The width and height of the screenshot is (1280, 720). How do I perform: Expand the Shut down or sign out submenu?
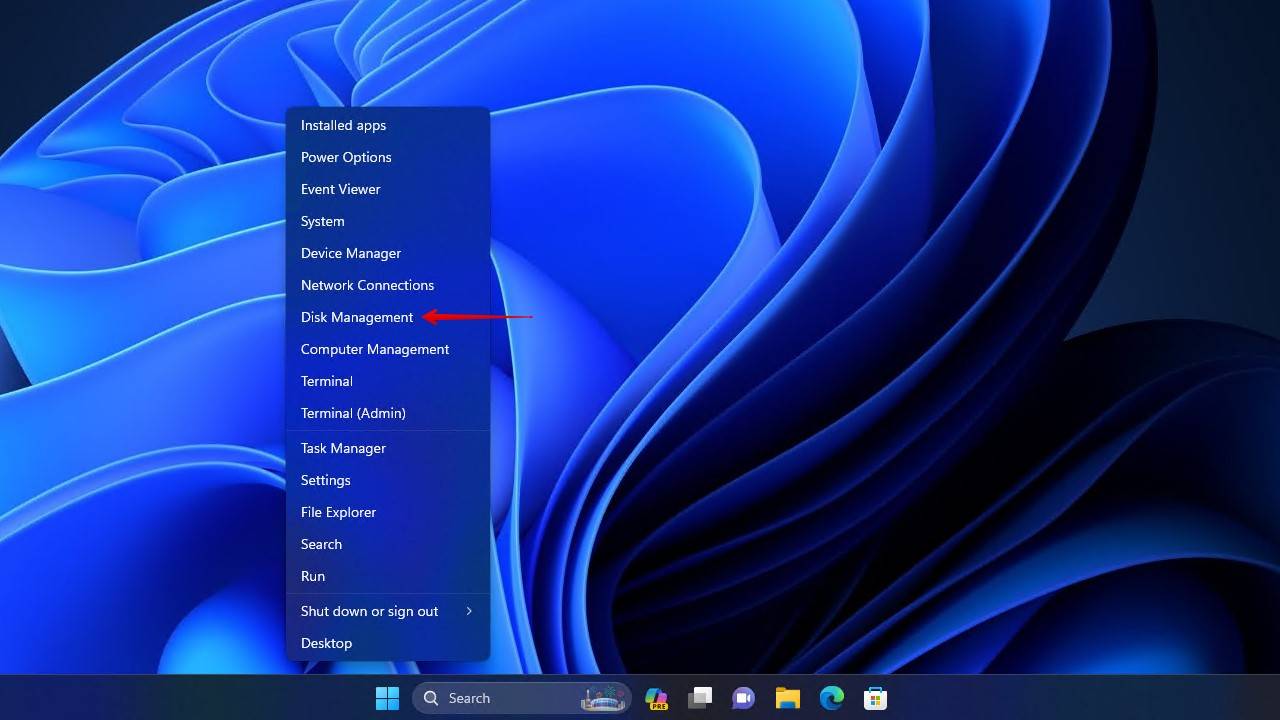pos(388,611)
